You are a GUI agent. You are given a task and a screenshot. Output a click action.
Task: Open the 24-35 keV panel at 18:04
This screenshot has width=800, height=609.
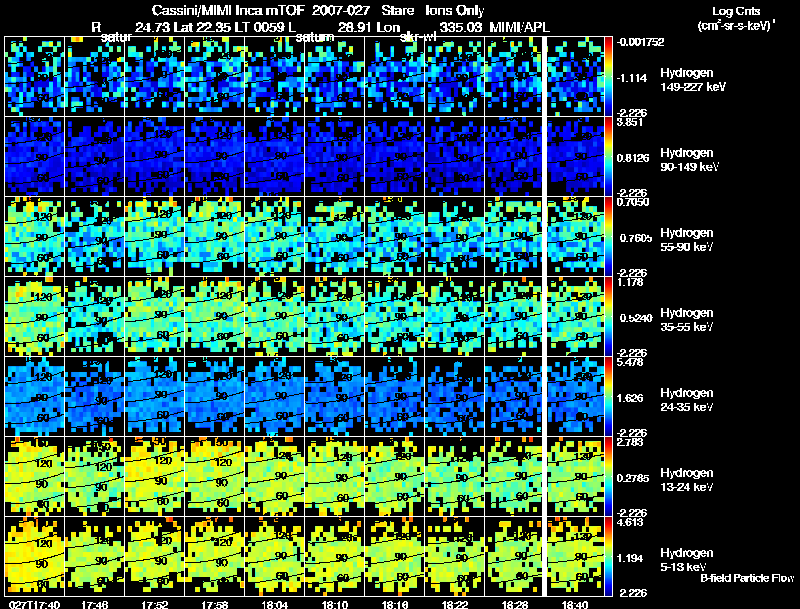pyautogui.click(x=275, y=397)
